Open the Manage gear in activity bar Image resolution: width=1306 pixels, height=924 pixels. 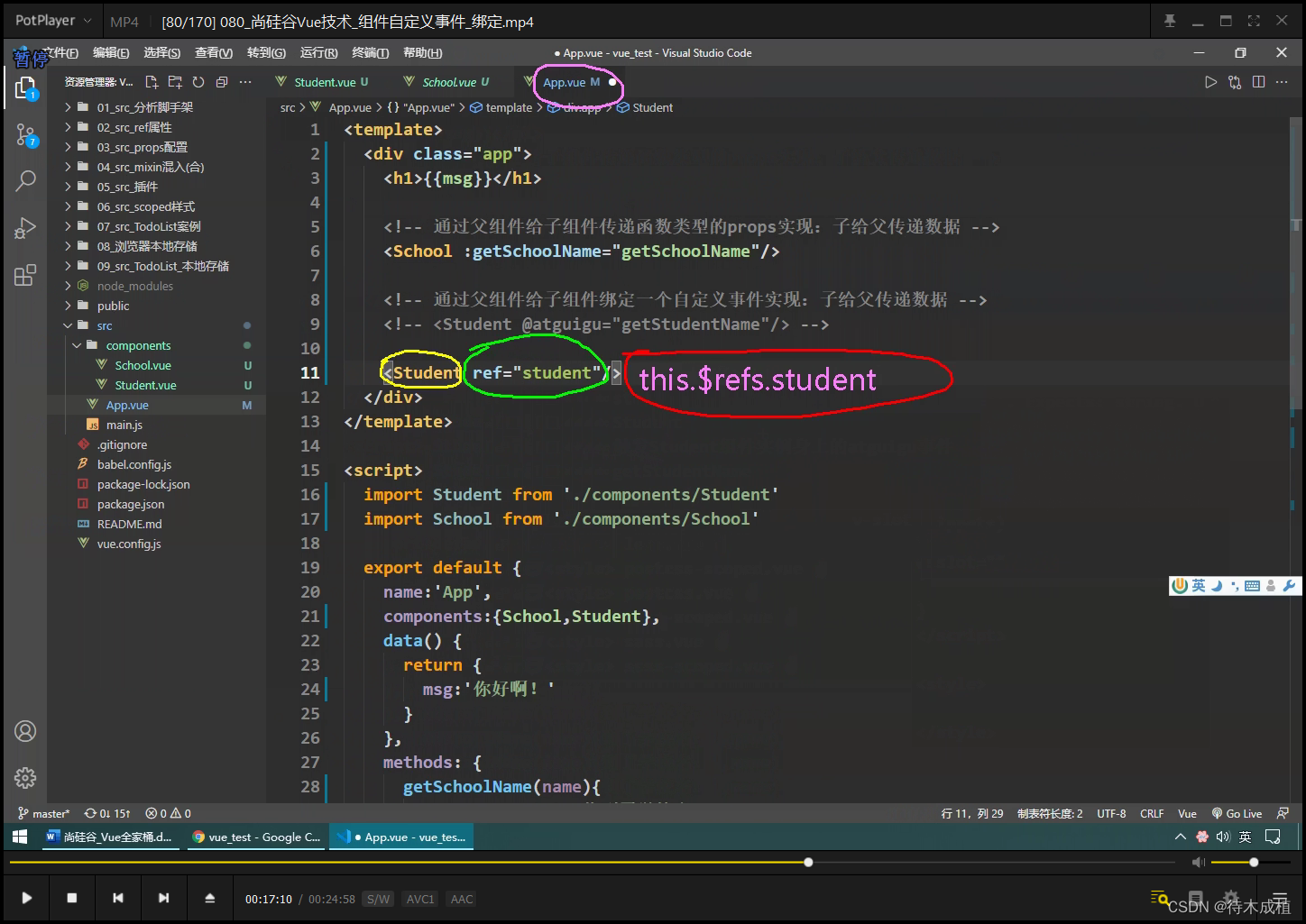click(x=25, y=777)
